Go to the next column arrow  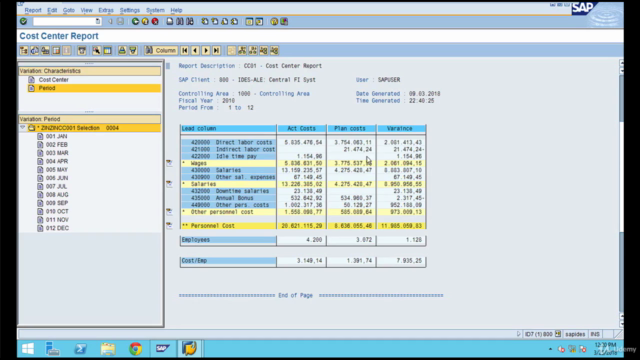tap(206, 50)
